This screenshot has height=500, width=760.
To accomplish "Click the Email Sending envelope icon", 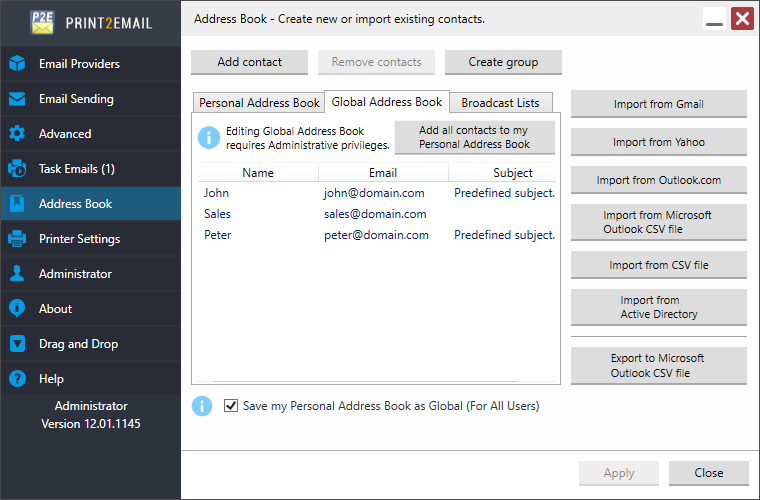I will pyautogui.click(x=17, y=99).
